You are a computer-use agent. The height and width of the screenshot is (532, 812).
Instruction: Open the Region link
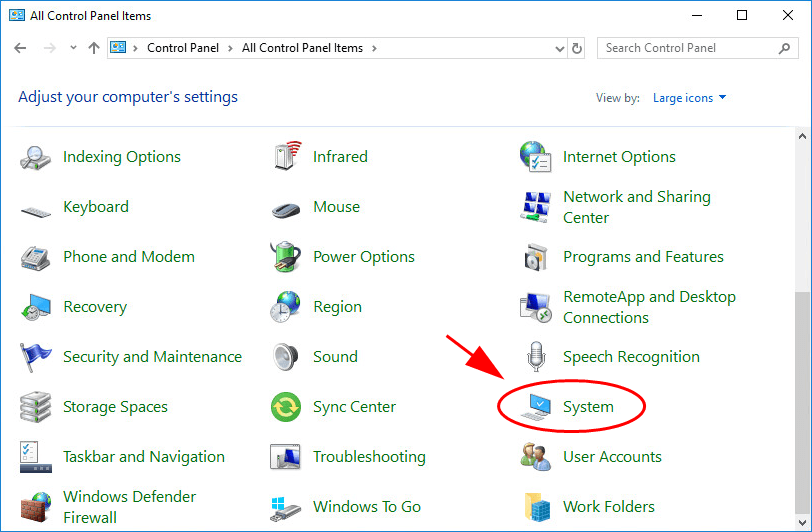[338, 307]
